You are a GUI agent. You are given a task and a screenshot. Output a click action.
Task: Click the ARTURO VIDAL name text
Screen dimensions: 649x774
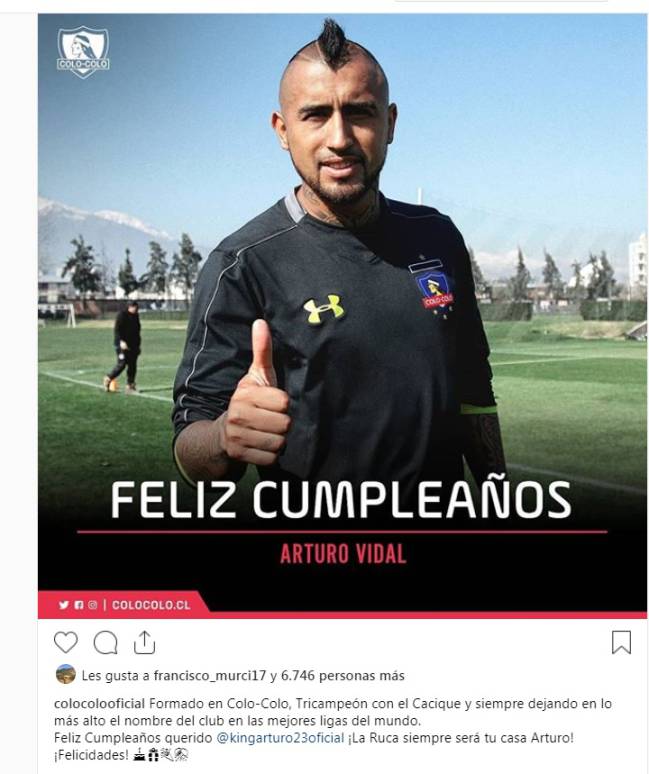click(343, 554)
